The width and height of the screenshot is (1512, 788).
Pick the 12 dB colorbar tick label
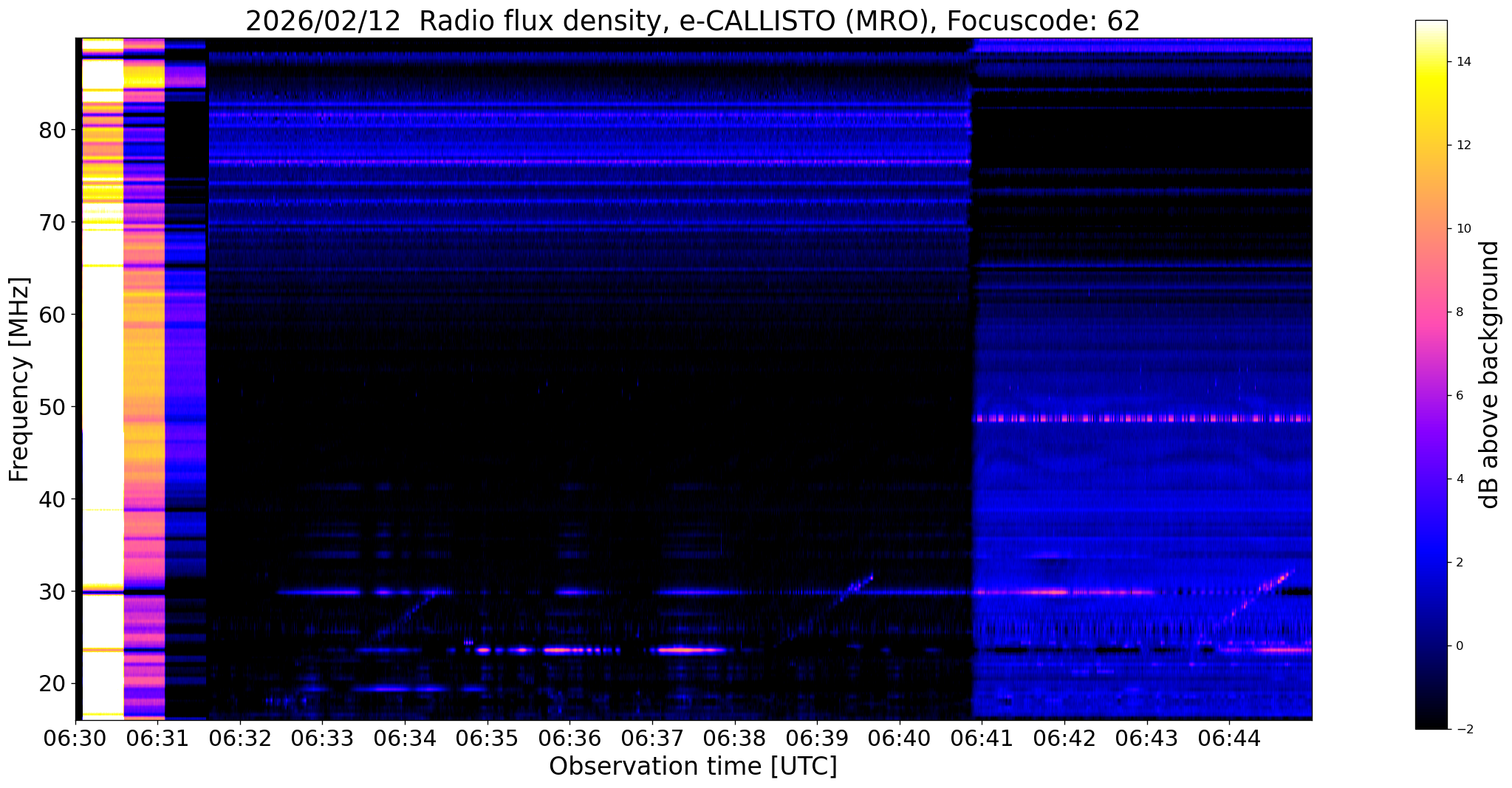pyautogui.click(x=1463, y=145)
